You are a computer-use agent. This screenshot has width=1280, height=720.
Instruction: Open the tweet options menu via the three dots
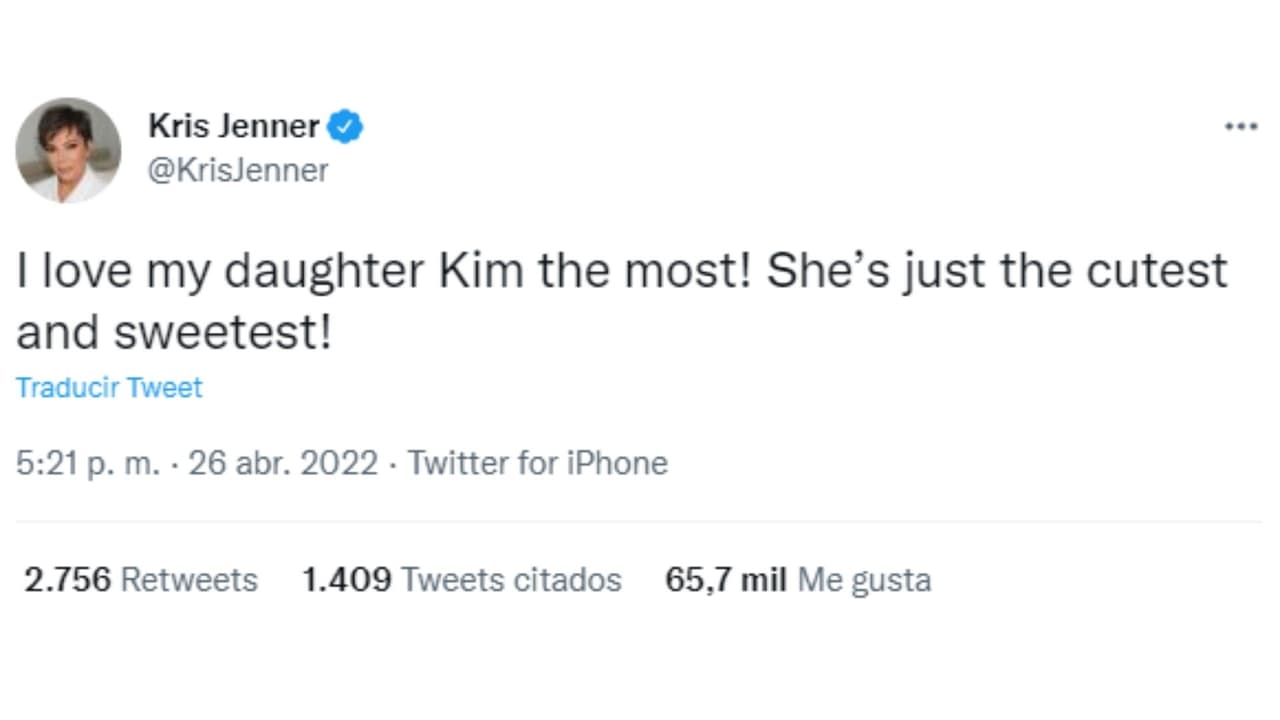tap(1240, 125)
